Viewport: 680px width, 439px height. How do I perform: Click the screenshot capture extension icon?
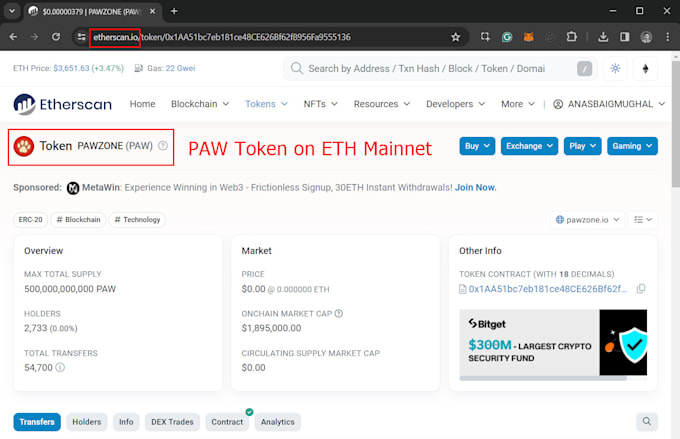pyautogui.click(x=485, y=37)
